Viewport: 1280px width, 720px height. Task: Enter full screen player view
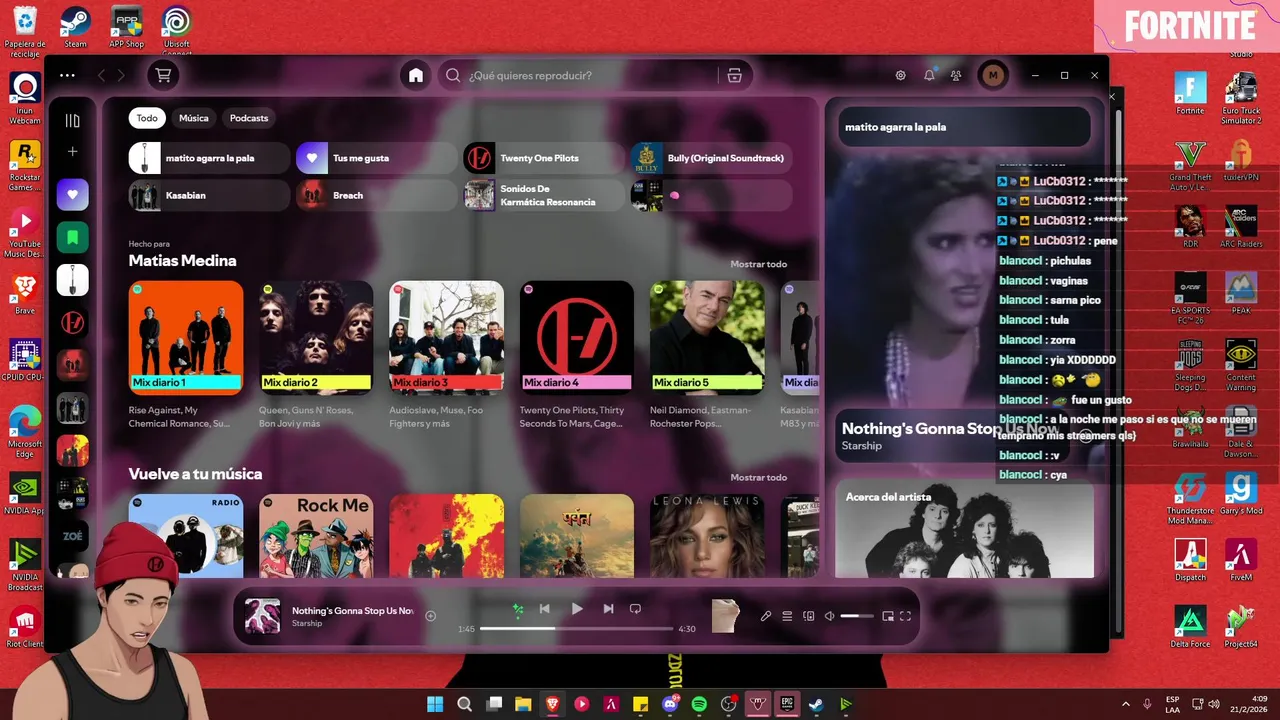pyautogui.click(x=906, y=616)
